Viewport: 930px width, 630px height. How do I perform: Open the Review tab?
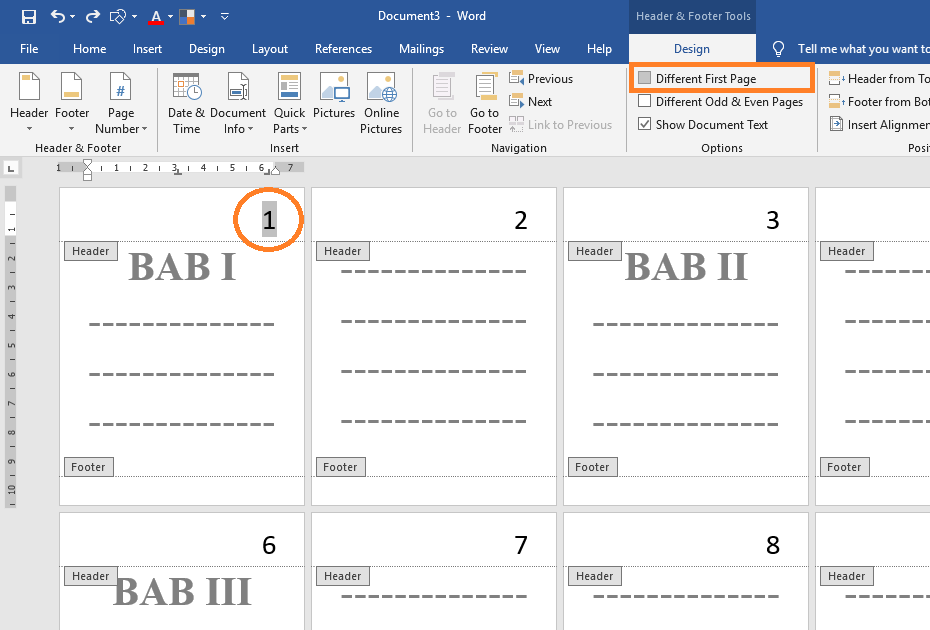[x=489, y=49]
